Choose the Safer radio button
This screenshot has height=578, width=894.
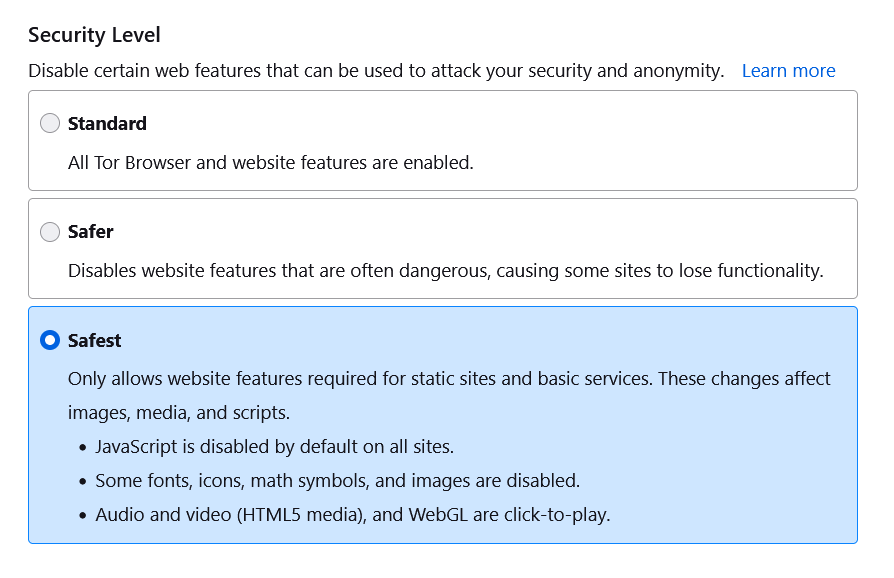point(50,232)
